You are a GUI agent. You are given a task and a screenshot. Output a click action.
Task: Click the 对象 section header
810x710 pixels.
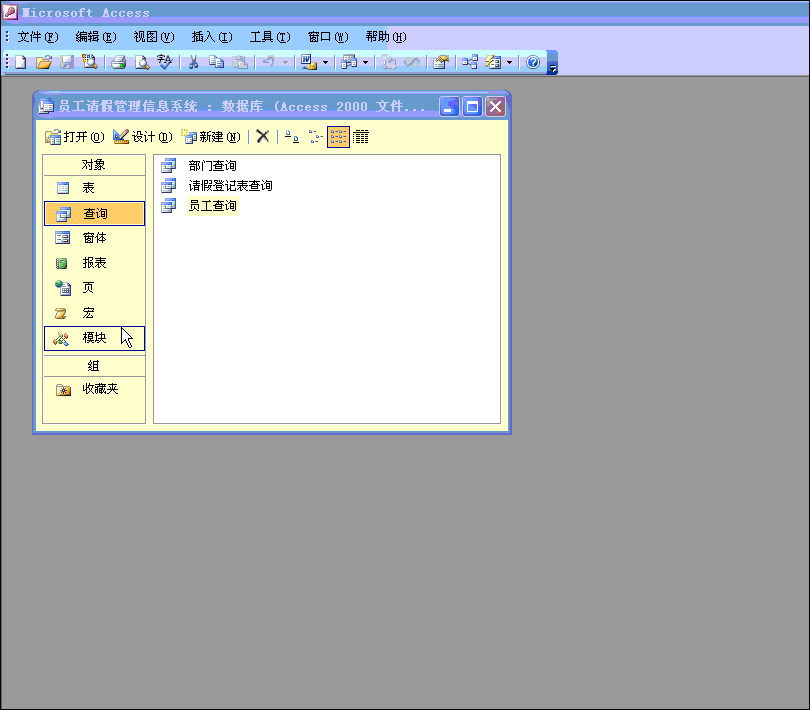click(x=94, y=165)
